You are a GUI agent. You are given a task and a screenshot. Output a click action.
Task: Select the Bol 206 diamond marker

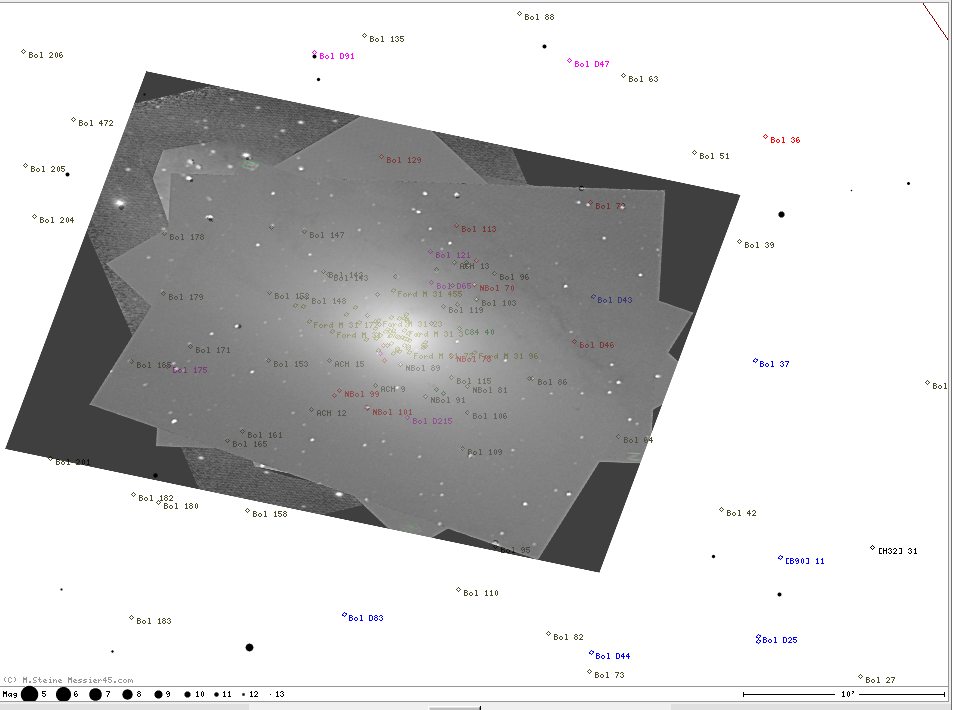pyautogui.click(x=24, y=52)
